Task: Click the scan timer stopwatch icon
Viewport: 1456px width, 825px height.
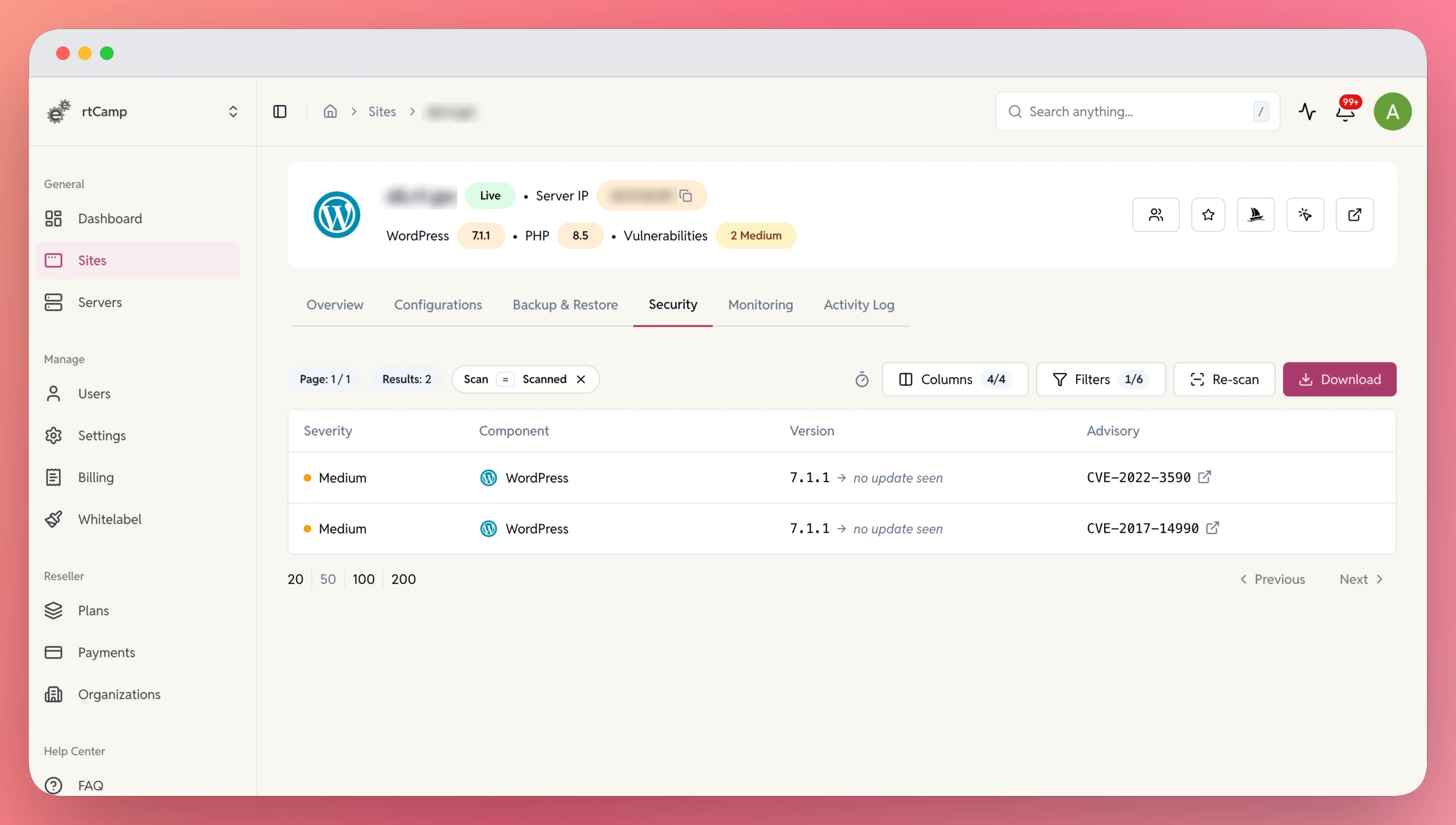Action: (x=862, y=380)
